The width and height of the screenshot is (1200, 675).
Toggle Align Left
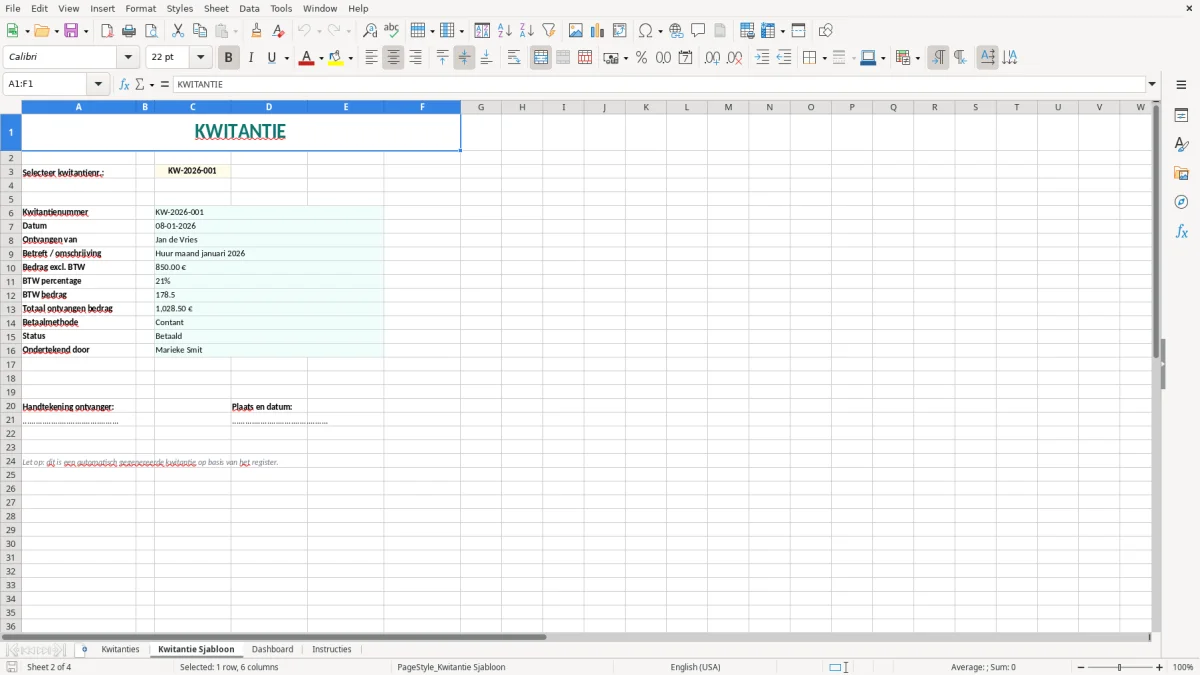[371, 58]
